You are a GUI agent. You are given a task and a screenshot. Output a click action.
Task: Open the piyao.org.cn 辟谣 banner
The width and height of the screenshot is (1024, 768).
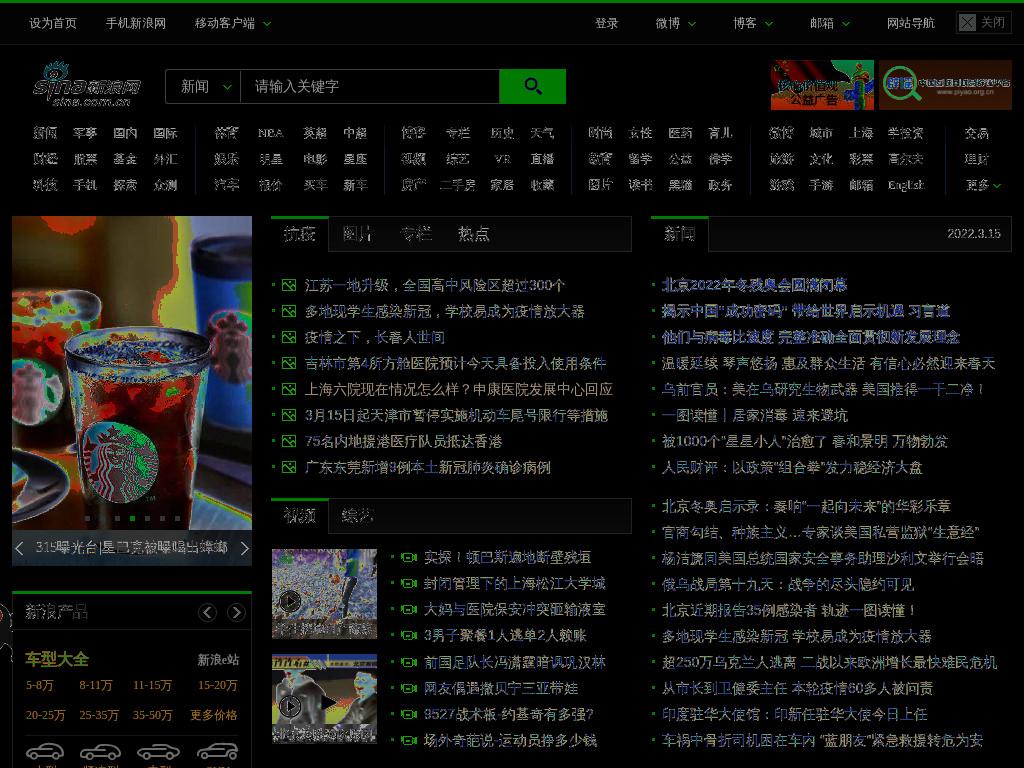tap(945, 85)
